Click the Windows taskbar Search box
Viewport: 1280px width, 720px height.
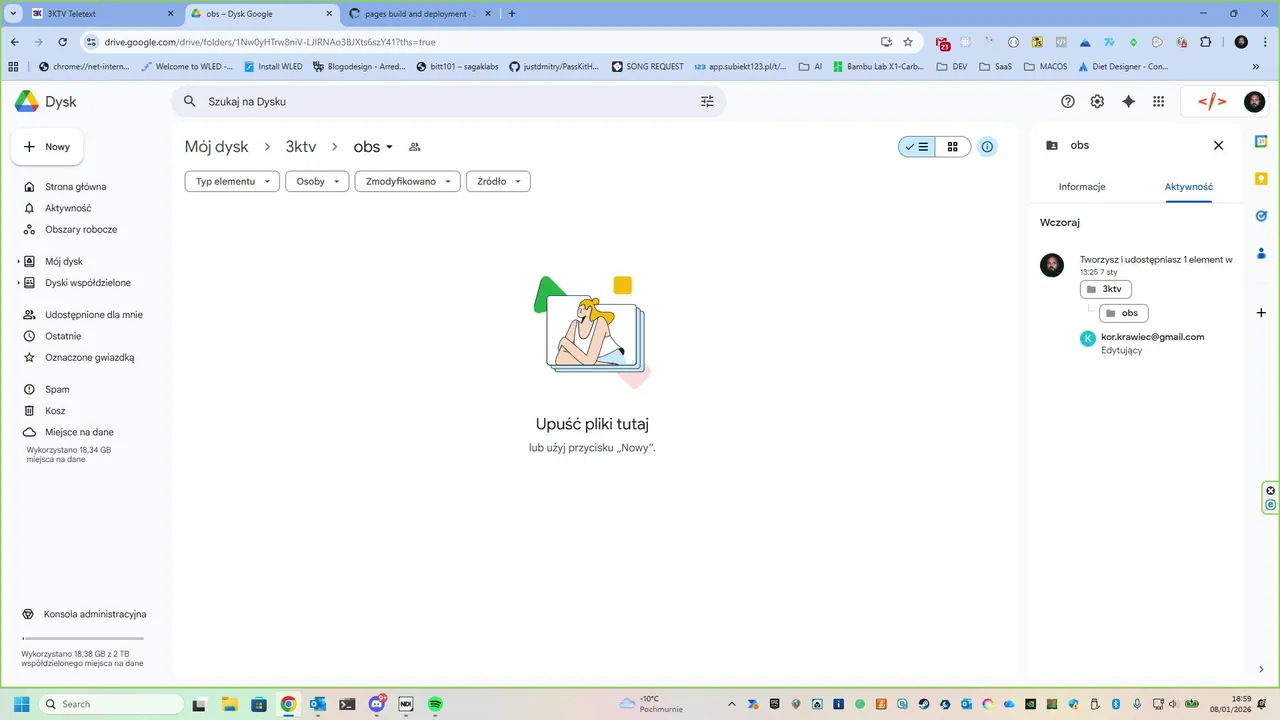pyautogui.click(x=111, y=704)
